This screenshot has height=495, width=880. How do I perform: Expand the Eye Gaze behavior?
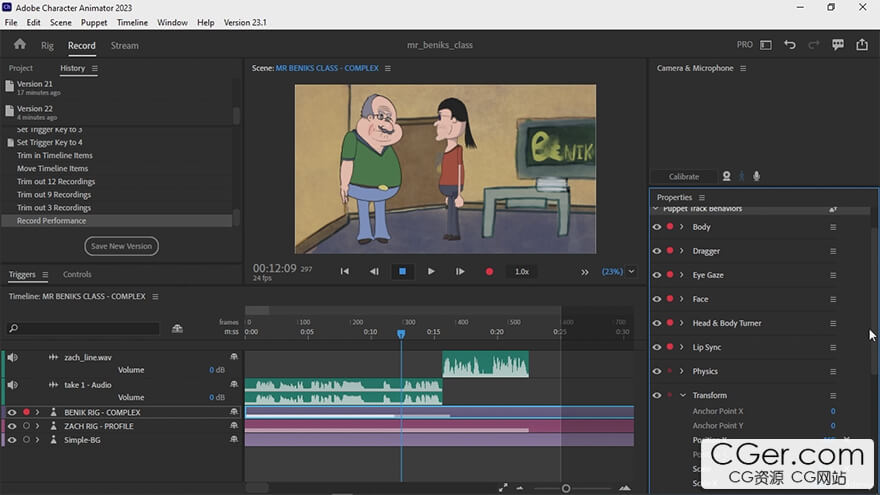tap(682, 275)
